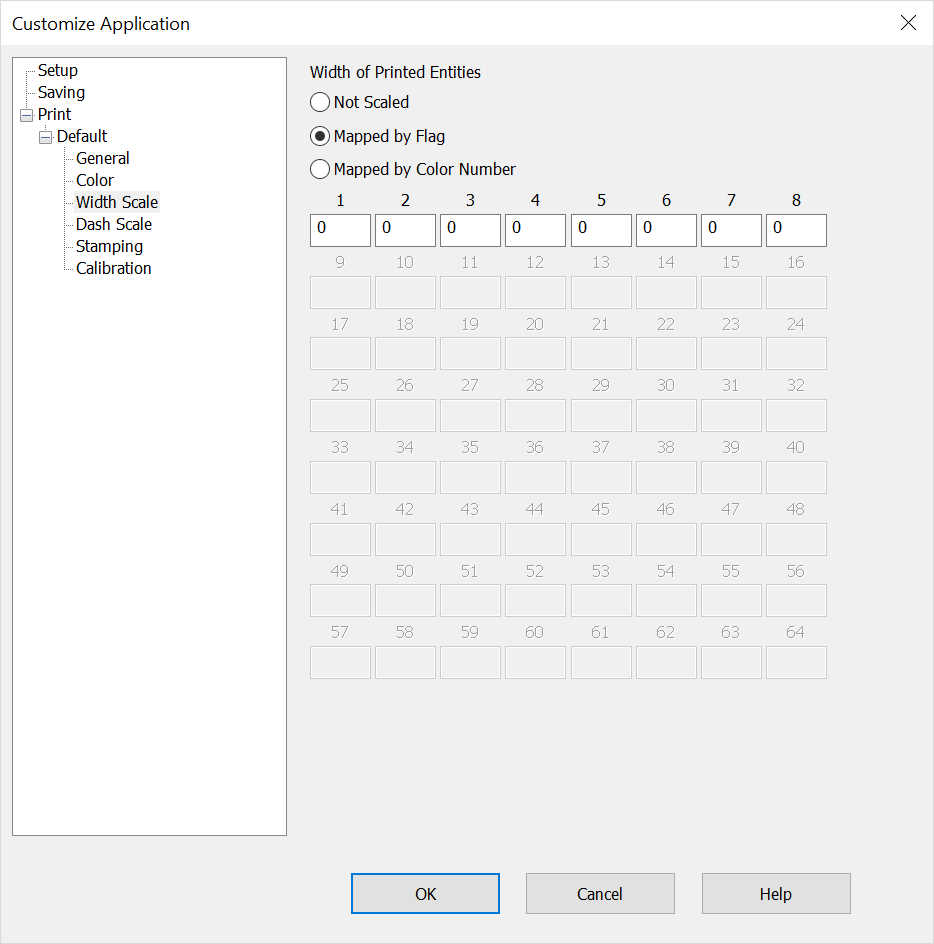Cancel the Customize Application dialog
Viewport: 934px width, 944px height.
point(600,893)
